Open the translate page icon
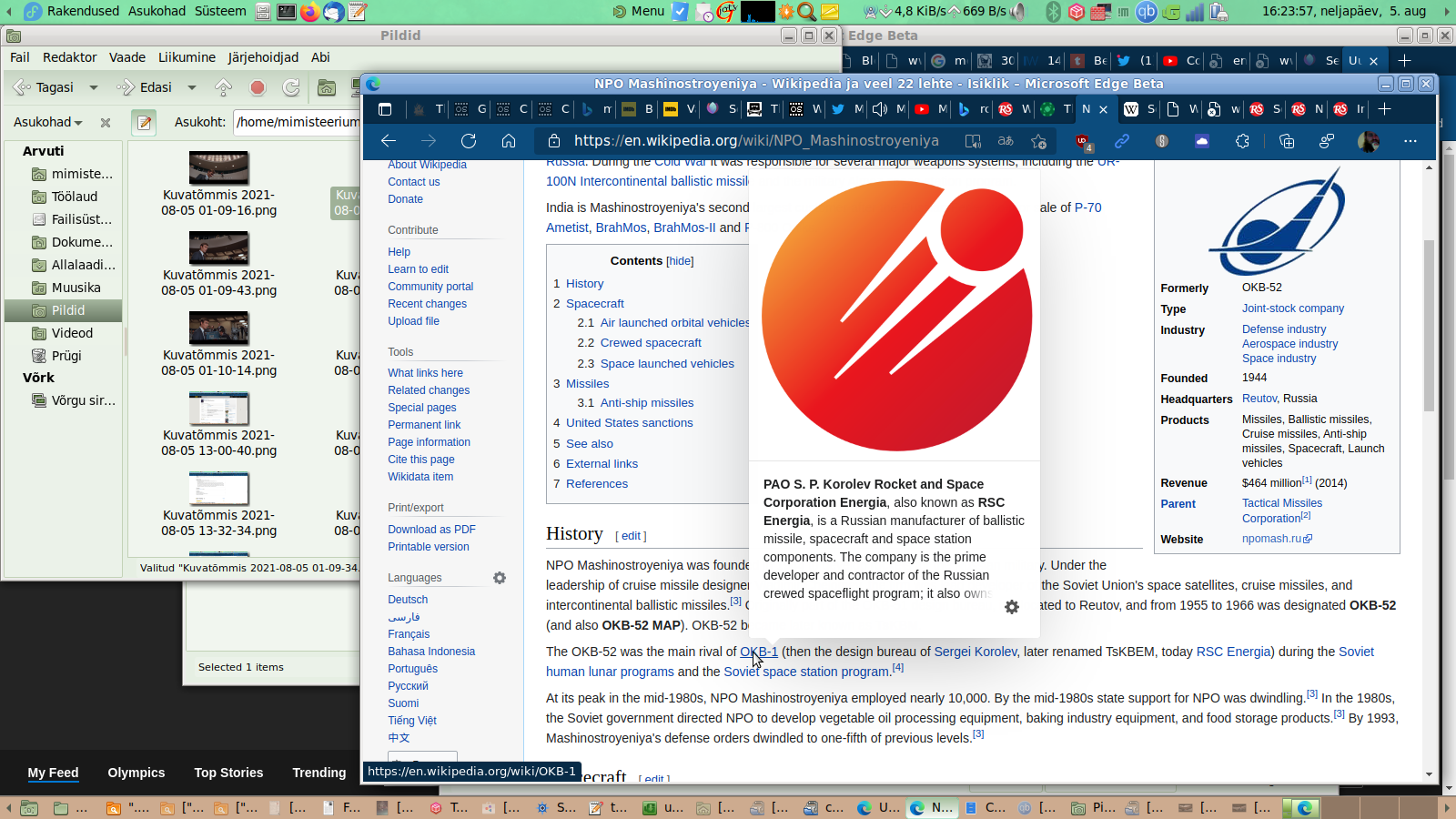1456x819 pixels. 1006,141
